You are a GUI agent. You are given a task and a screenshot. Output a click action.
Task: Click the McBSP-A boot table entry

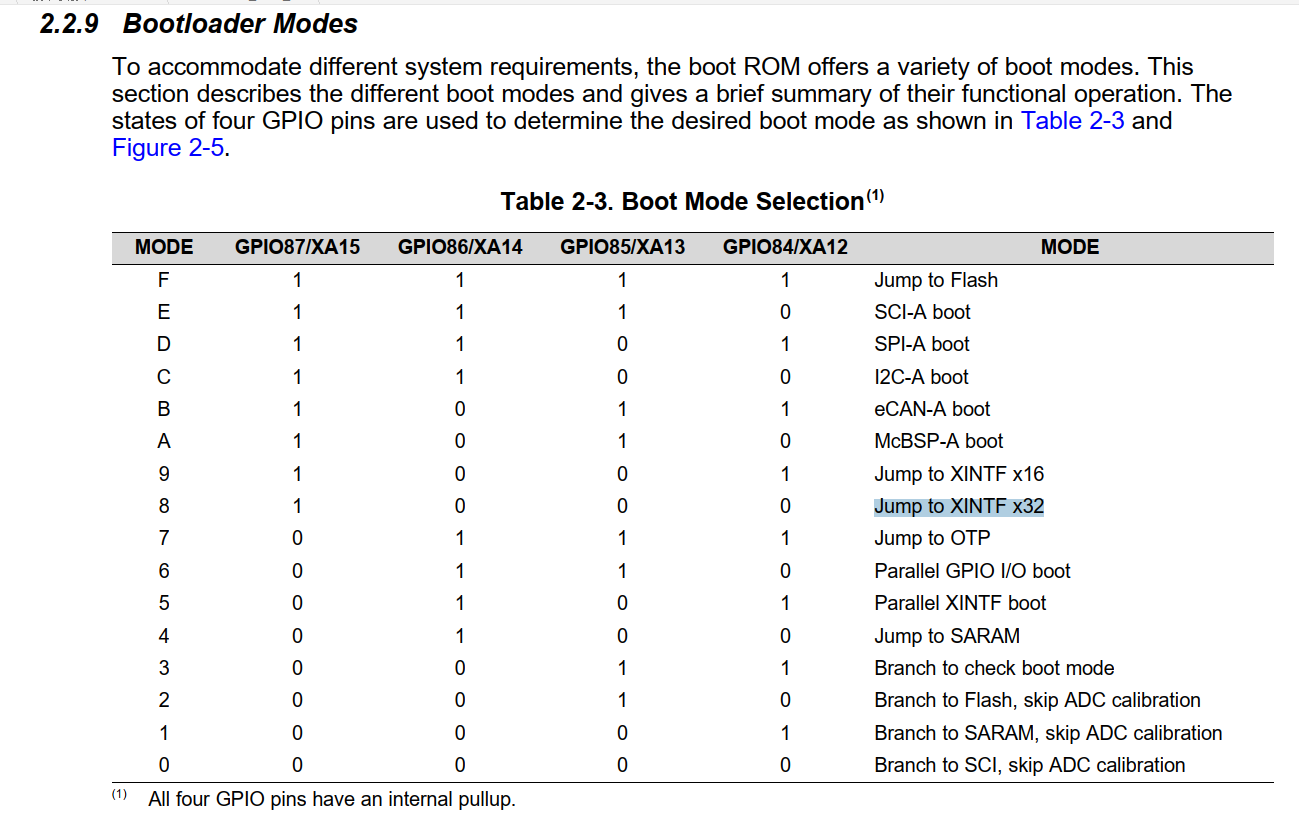click(x=938, y=441)
